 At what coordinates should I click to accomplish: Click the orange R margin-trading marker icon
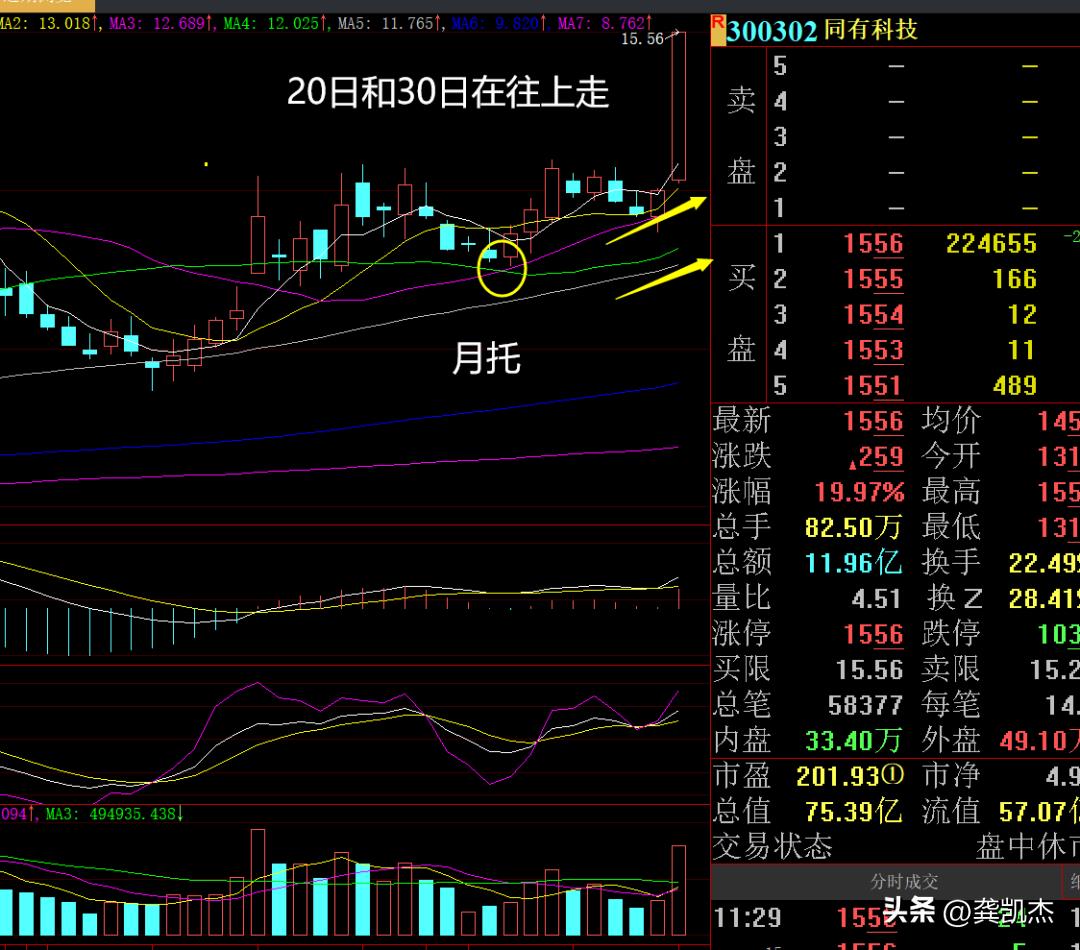coord(718,30)
